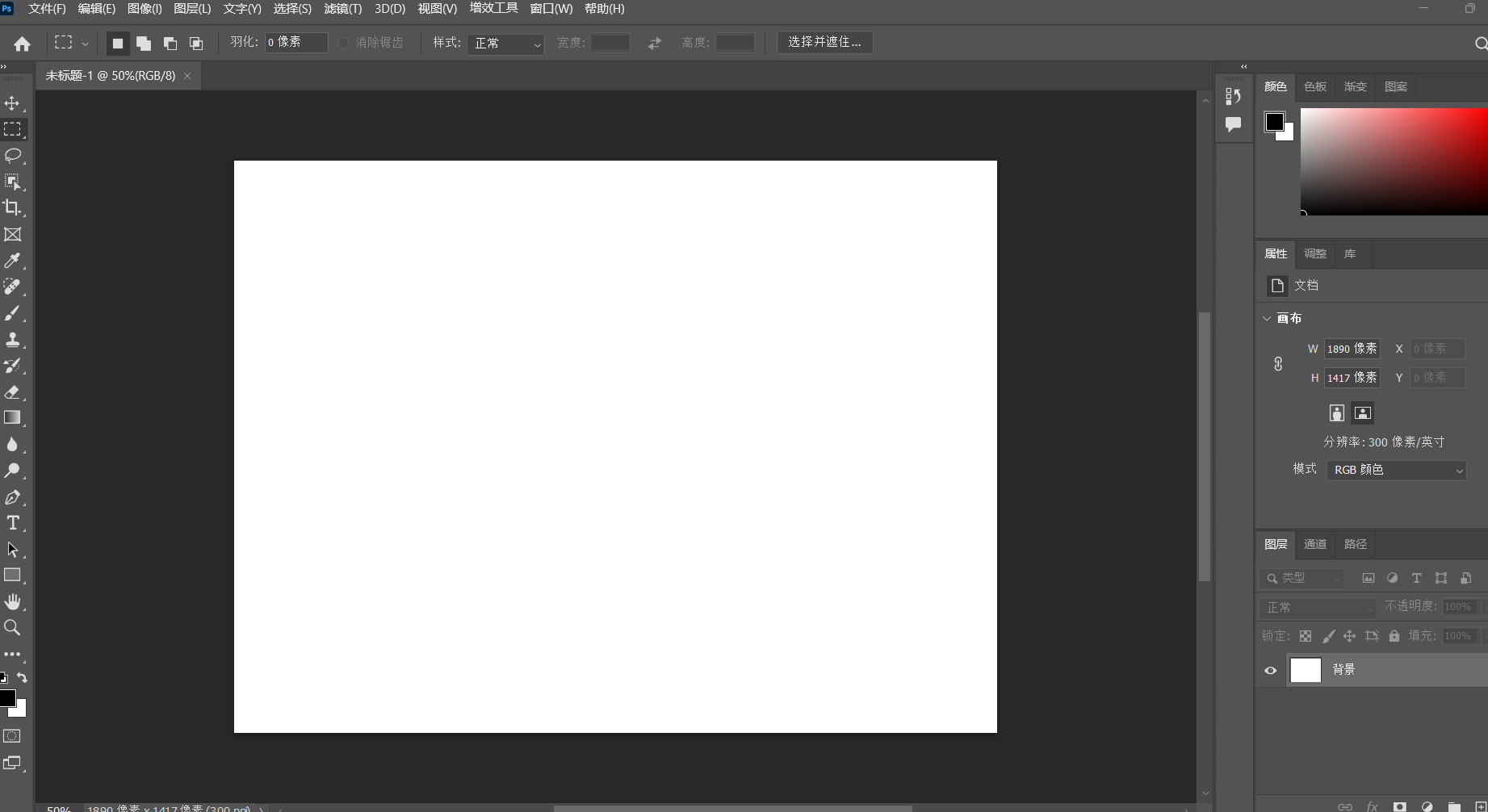Click the 选择并遮住 button

click(x=824, y=42)
